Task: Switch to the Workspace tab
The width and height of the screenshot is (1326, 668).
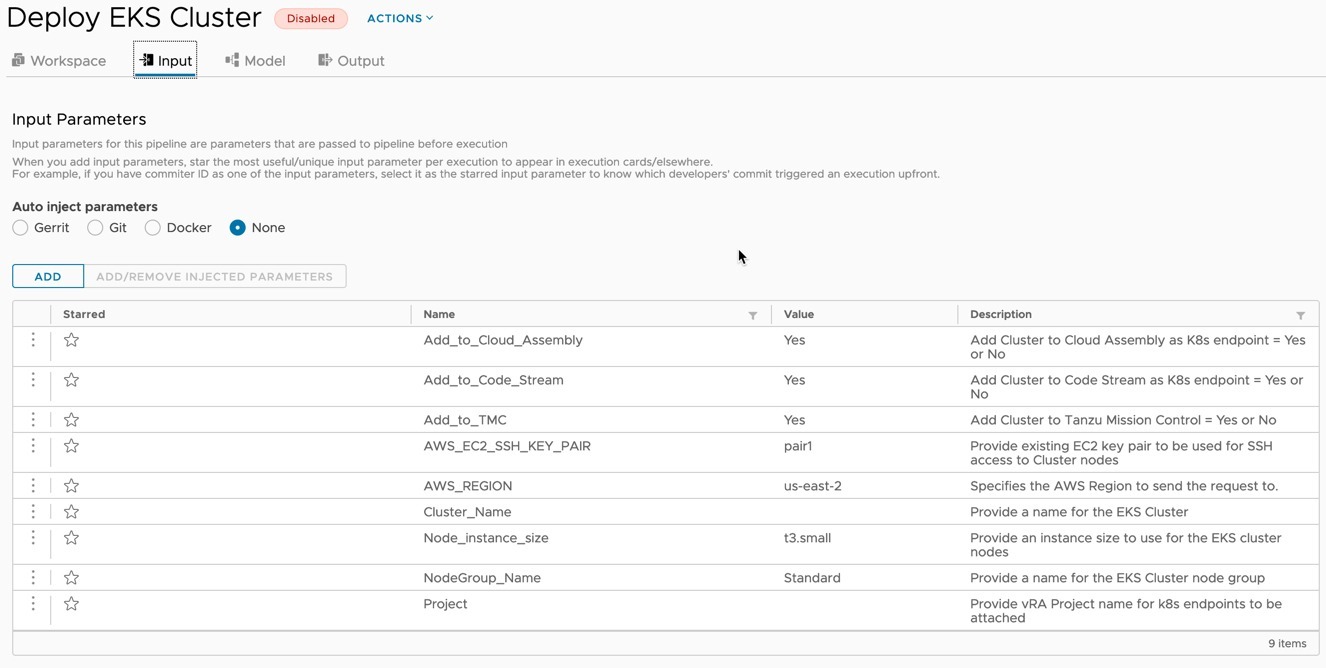Action: (x=59, y=61)
